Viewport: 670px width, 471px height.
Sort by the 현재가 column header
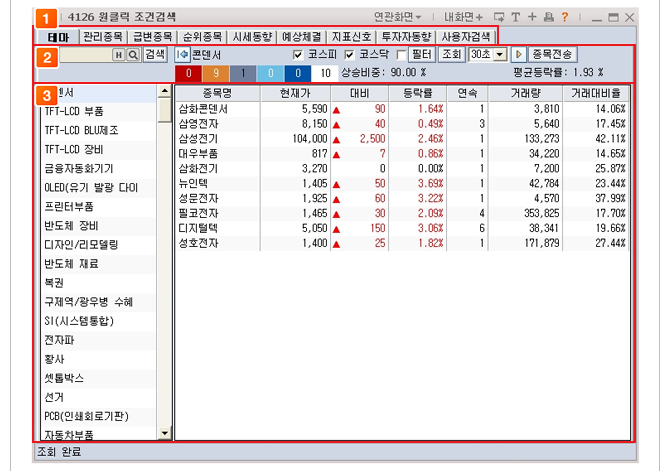[295, 93]
